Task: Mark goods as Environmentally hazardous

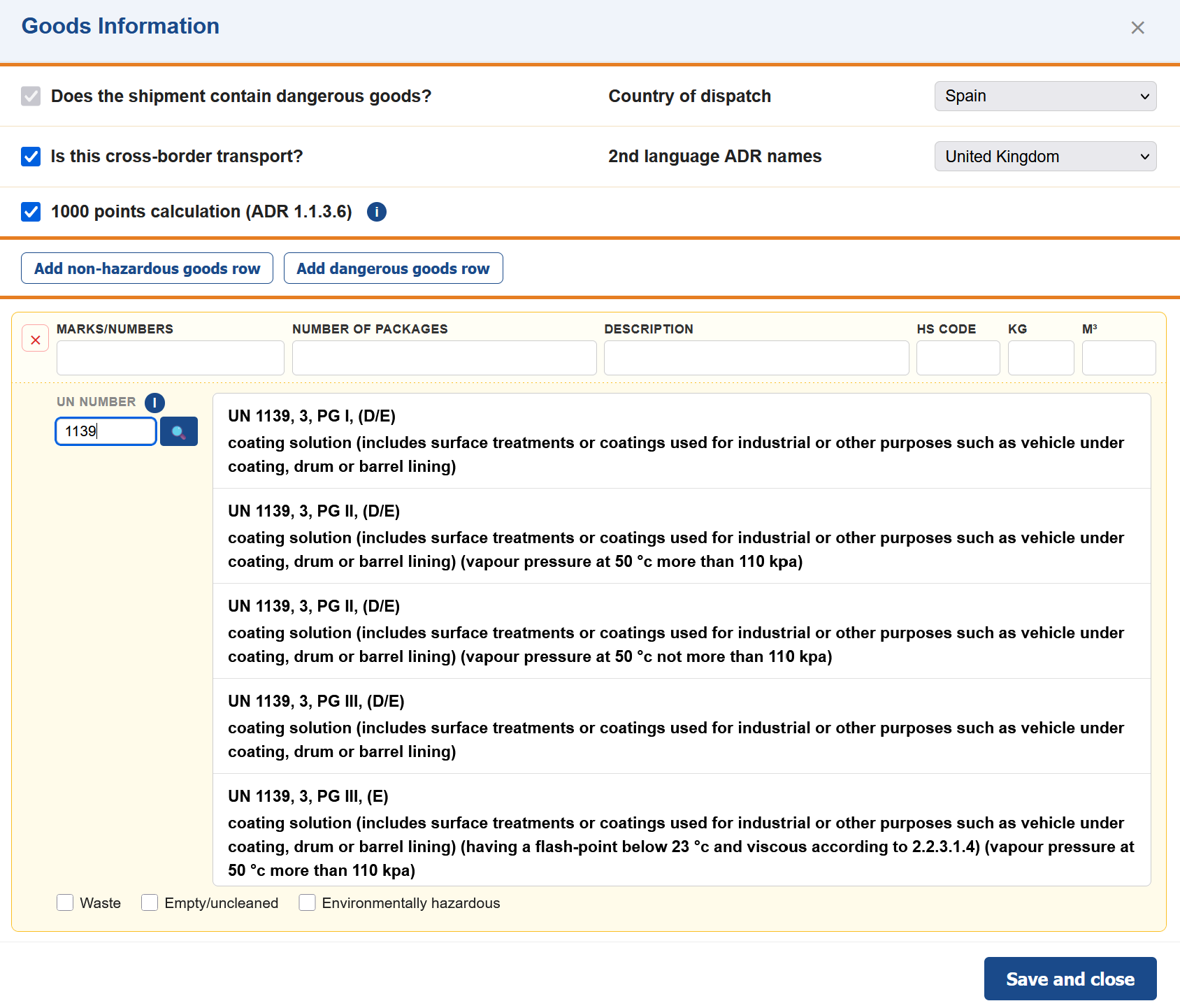Action: [307, 902]
